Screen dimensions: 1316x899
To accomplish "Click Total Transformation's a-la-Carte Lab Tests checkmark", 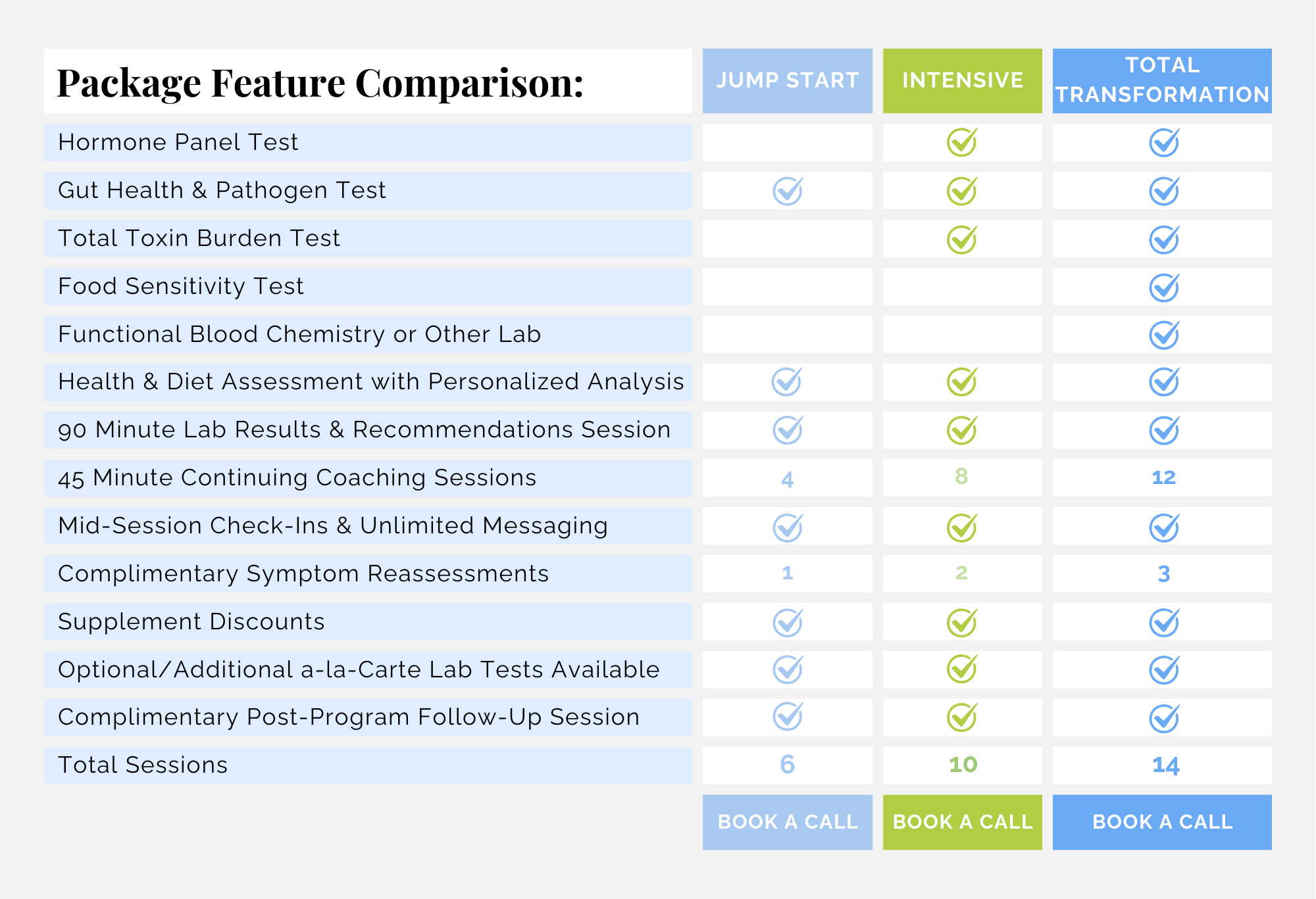I will pos(1163,670).
